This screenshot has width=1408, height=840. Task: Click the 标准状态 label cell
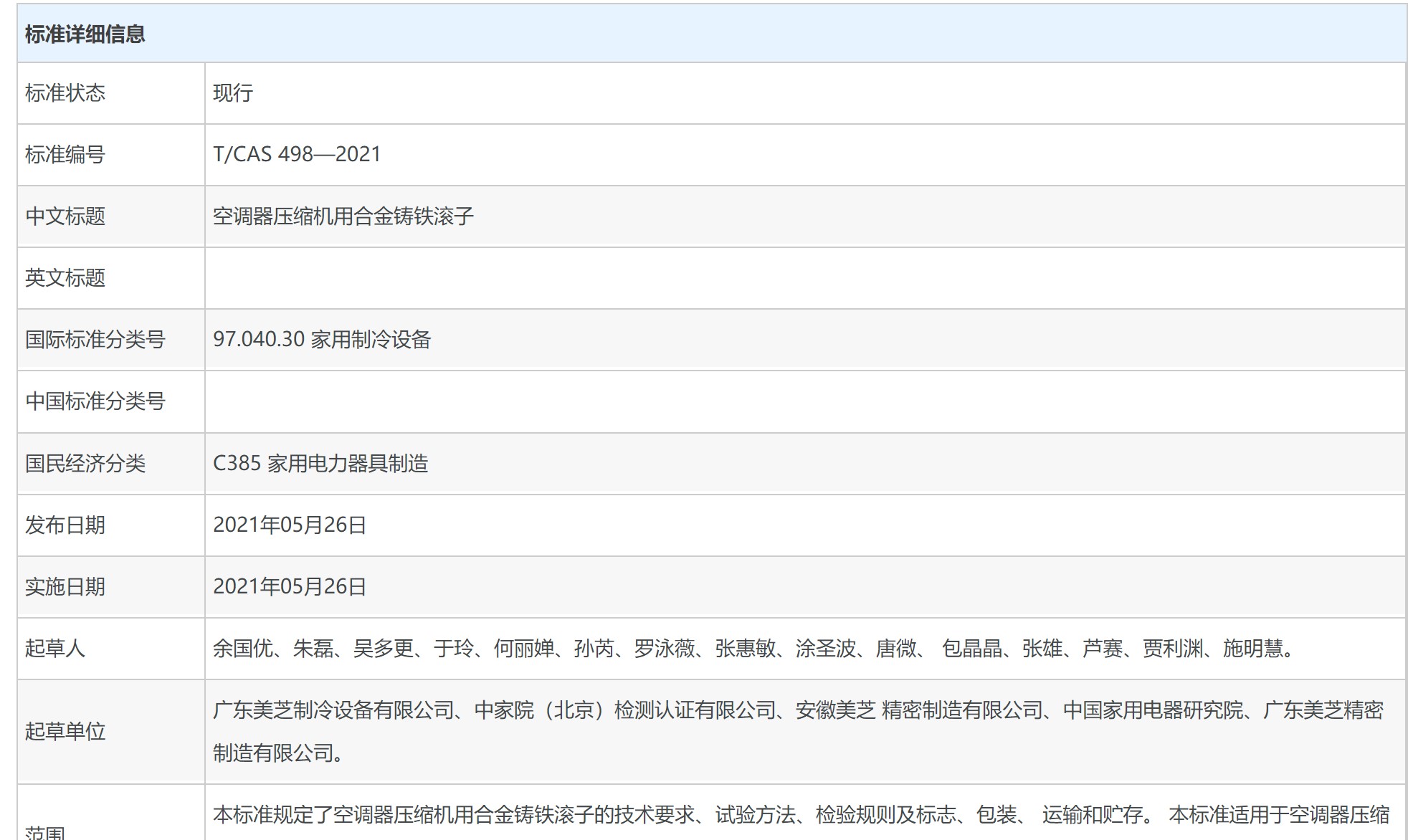click(65, 93)
